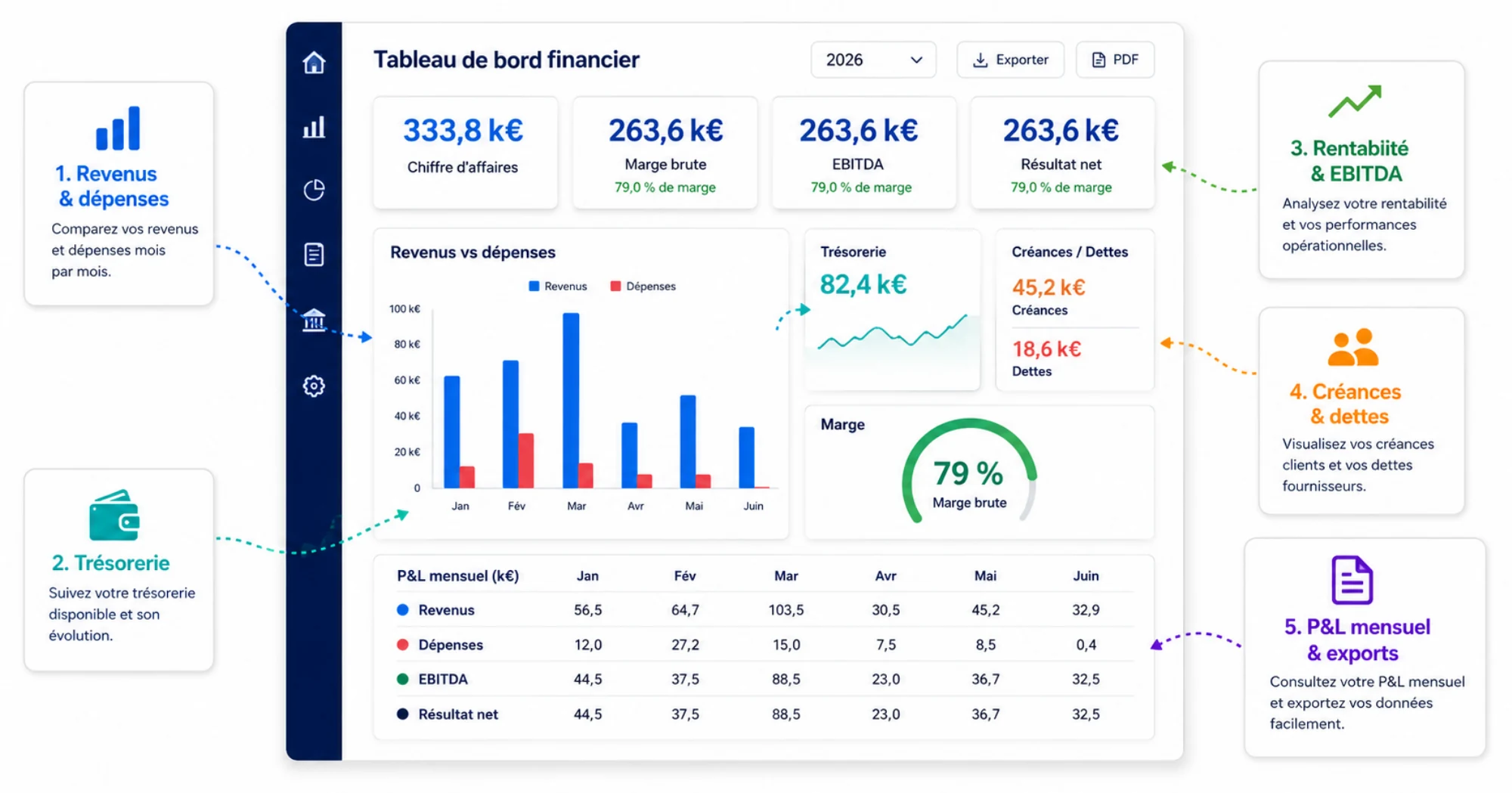The image size is (1512, 793).
Task: Click the Revenus Jan value 56,5
Action: (x=587, y=610)
